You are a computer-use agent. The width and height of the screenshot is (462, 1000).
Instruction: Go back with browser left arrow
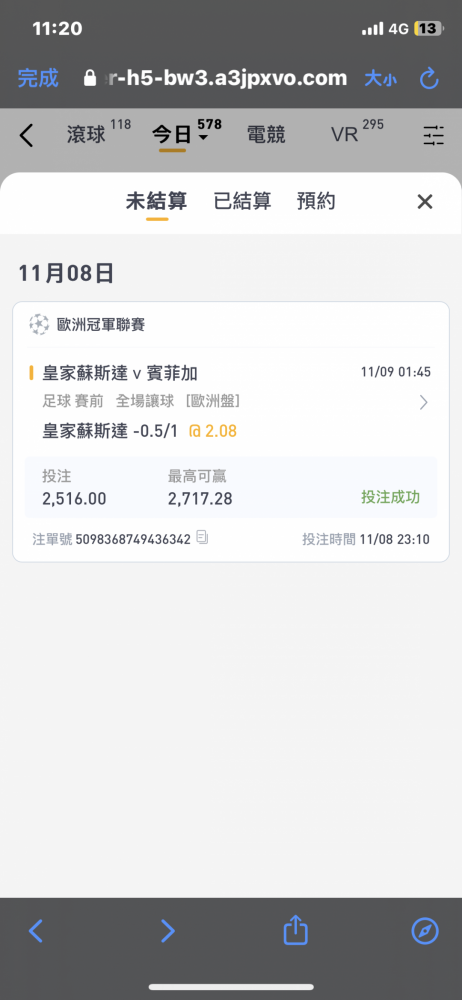(x=36, y=931)
